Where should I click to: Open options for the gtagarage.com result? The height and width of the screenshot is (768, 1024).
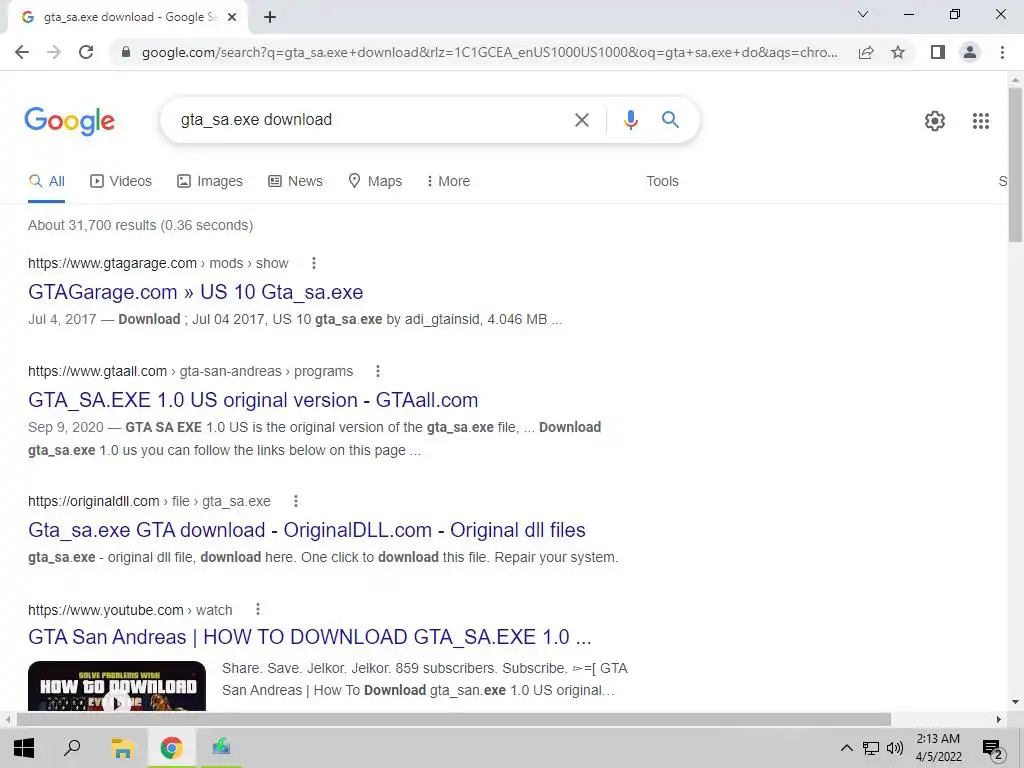[x=314, y=263]
